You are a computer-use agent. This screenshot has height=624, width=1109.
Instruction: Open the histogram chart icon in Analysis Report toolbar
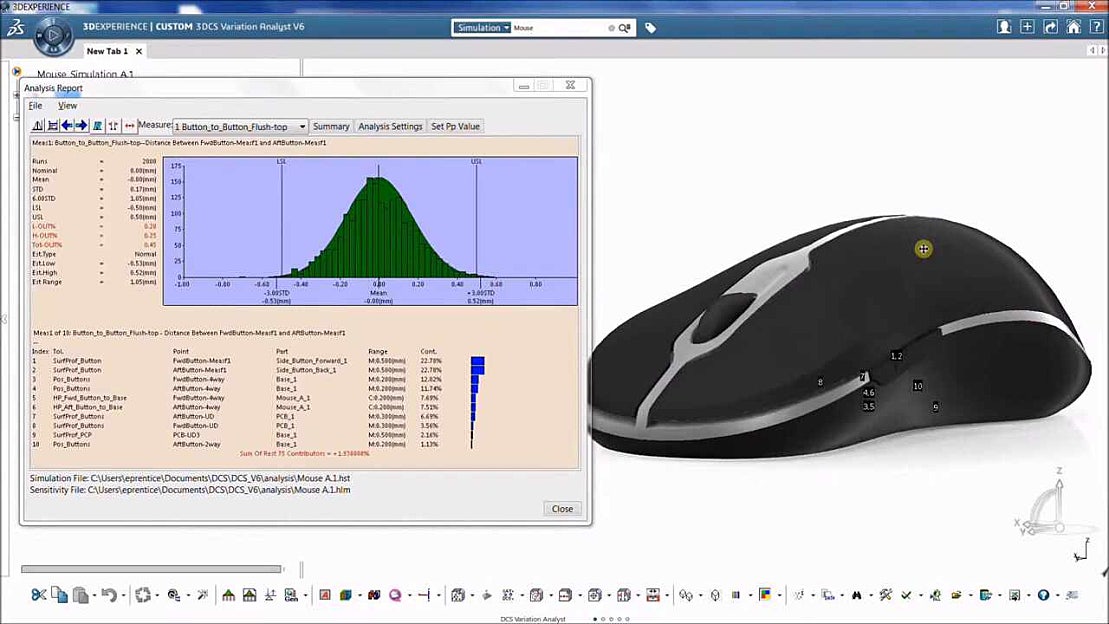37,125
